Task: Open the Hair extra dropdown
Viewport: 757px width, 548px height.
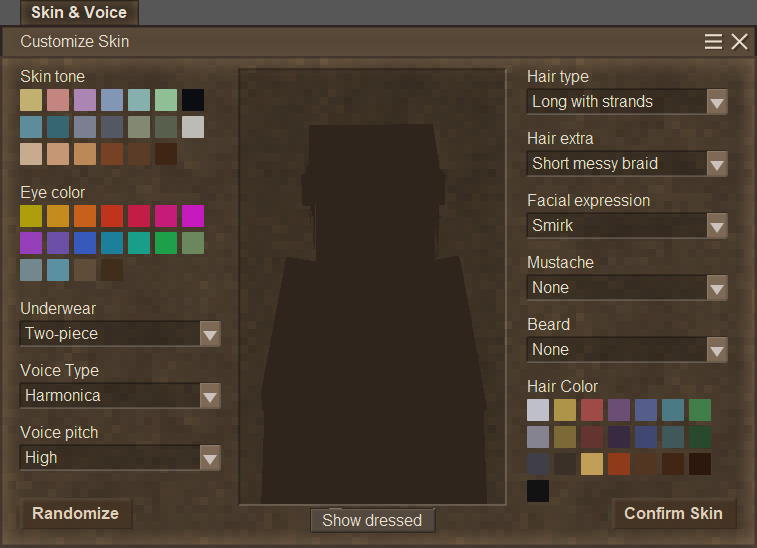Action: [x=627, y=164]
